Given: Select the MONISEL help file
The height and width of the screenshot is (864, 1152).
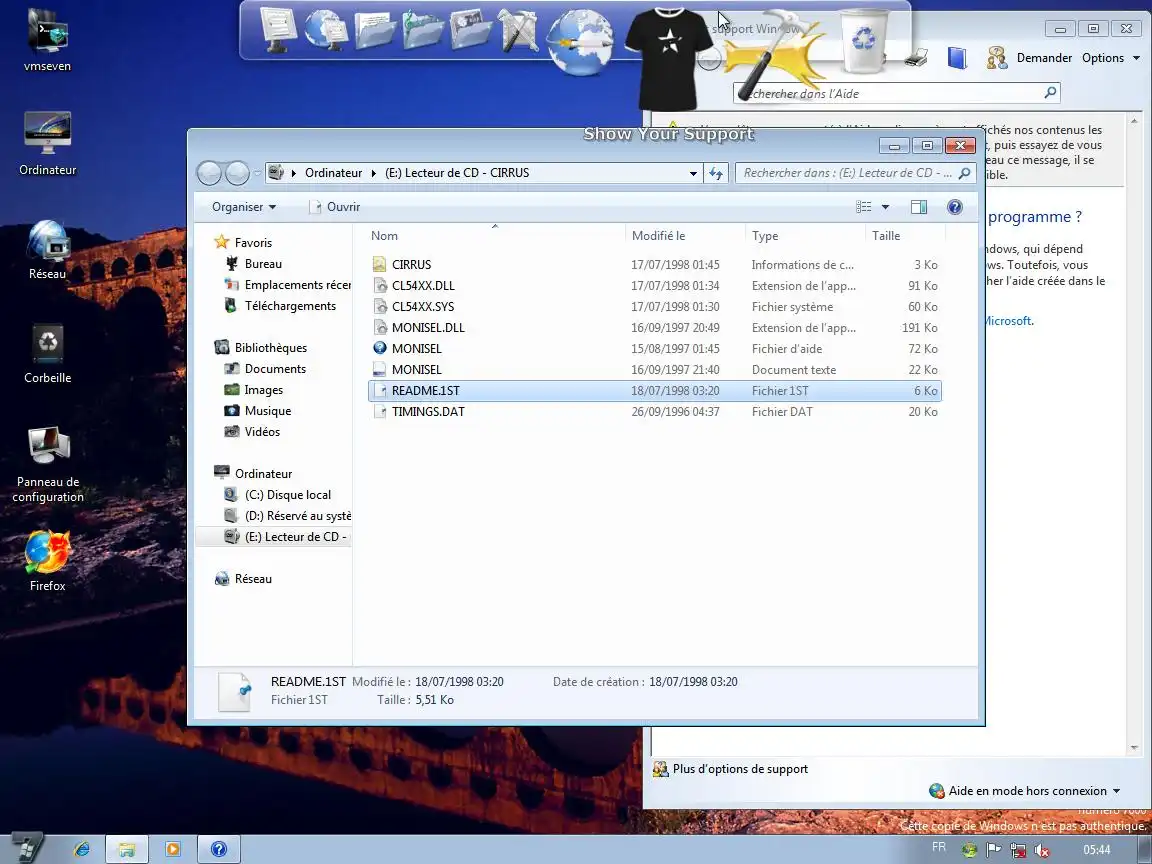Looking at the screenshot, I should pos(654,349).
